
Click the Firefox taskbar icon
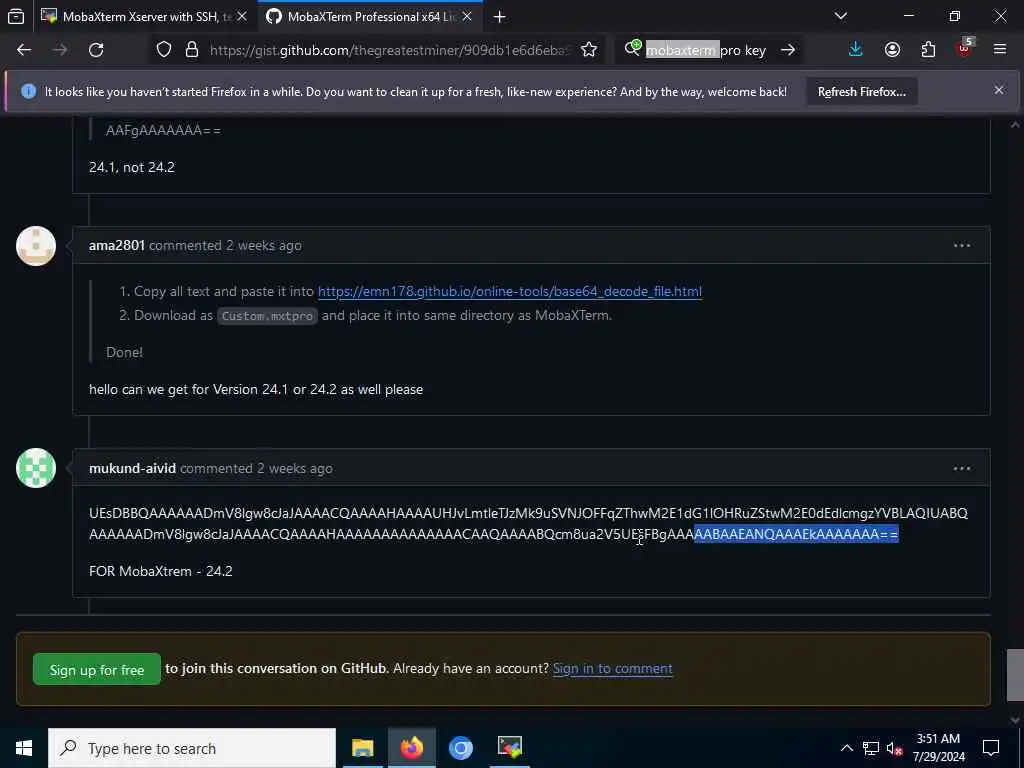tap(411, 748)
